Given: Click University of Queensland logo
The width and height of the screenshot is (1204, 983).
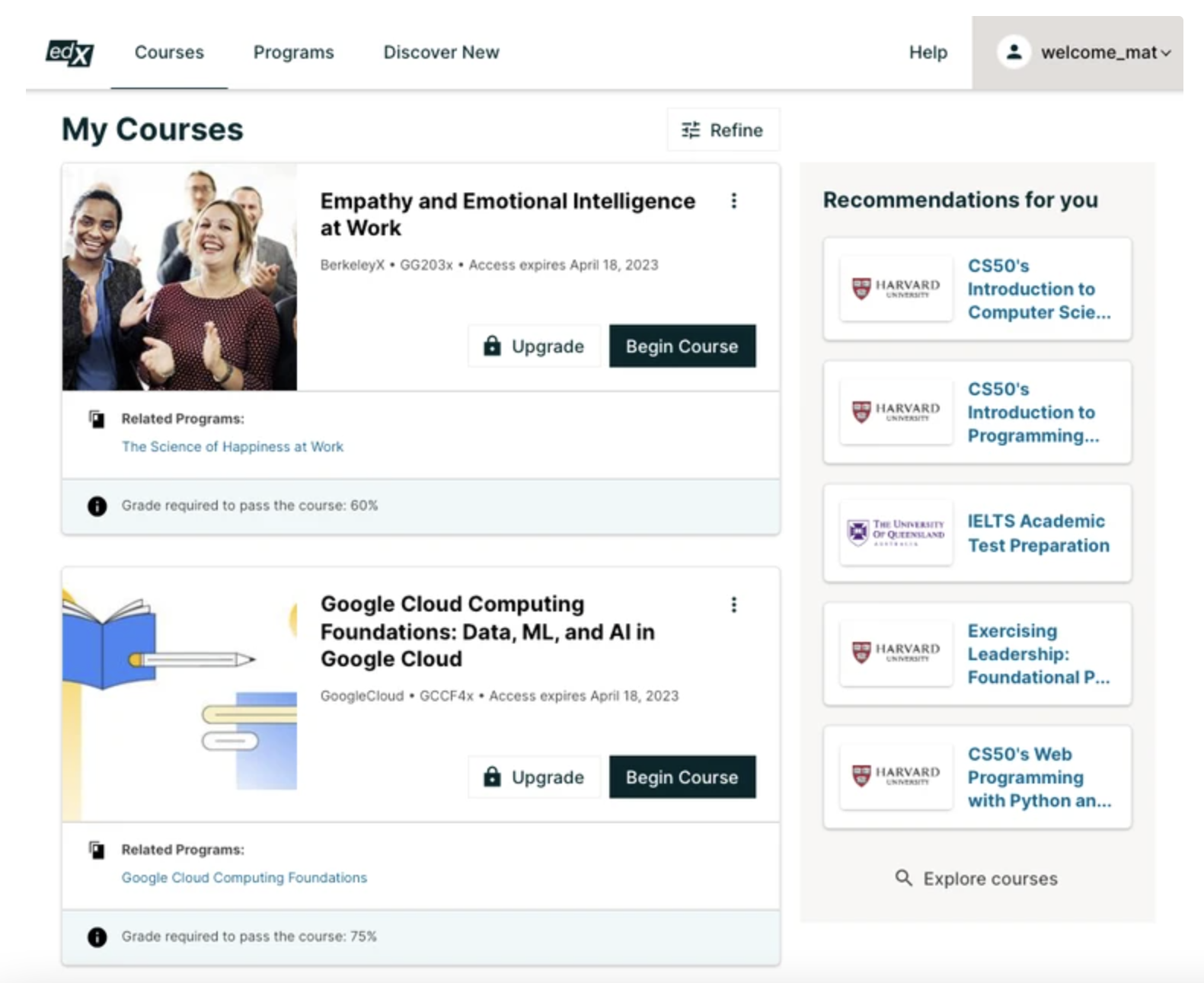Looking at the screenshot, I should click(x=896, y=531).
